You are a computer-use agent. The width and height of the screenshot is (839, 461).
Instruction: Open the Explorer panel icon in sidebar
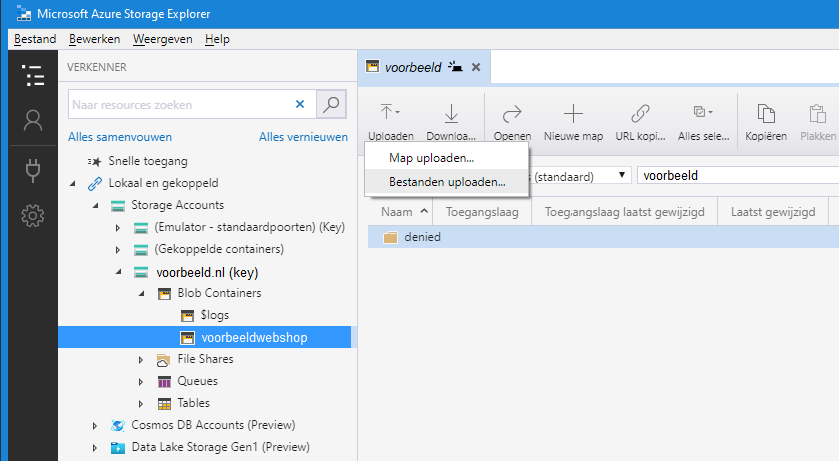tap(33, 75)
